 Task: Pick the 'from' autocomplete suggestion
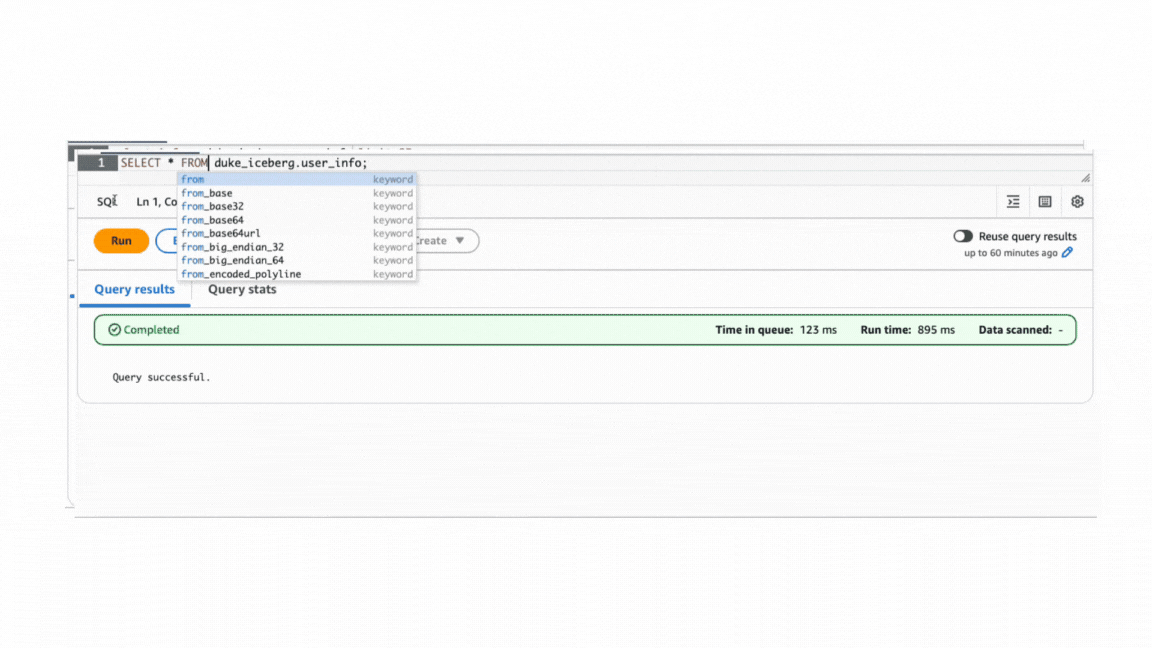(x=297, y=179)
